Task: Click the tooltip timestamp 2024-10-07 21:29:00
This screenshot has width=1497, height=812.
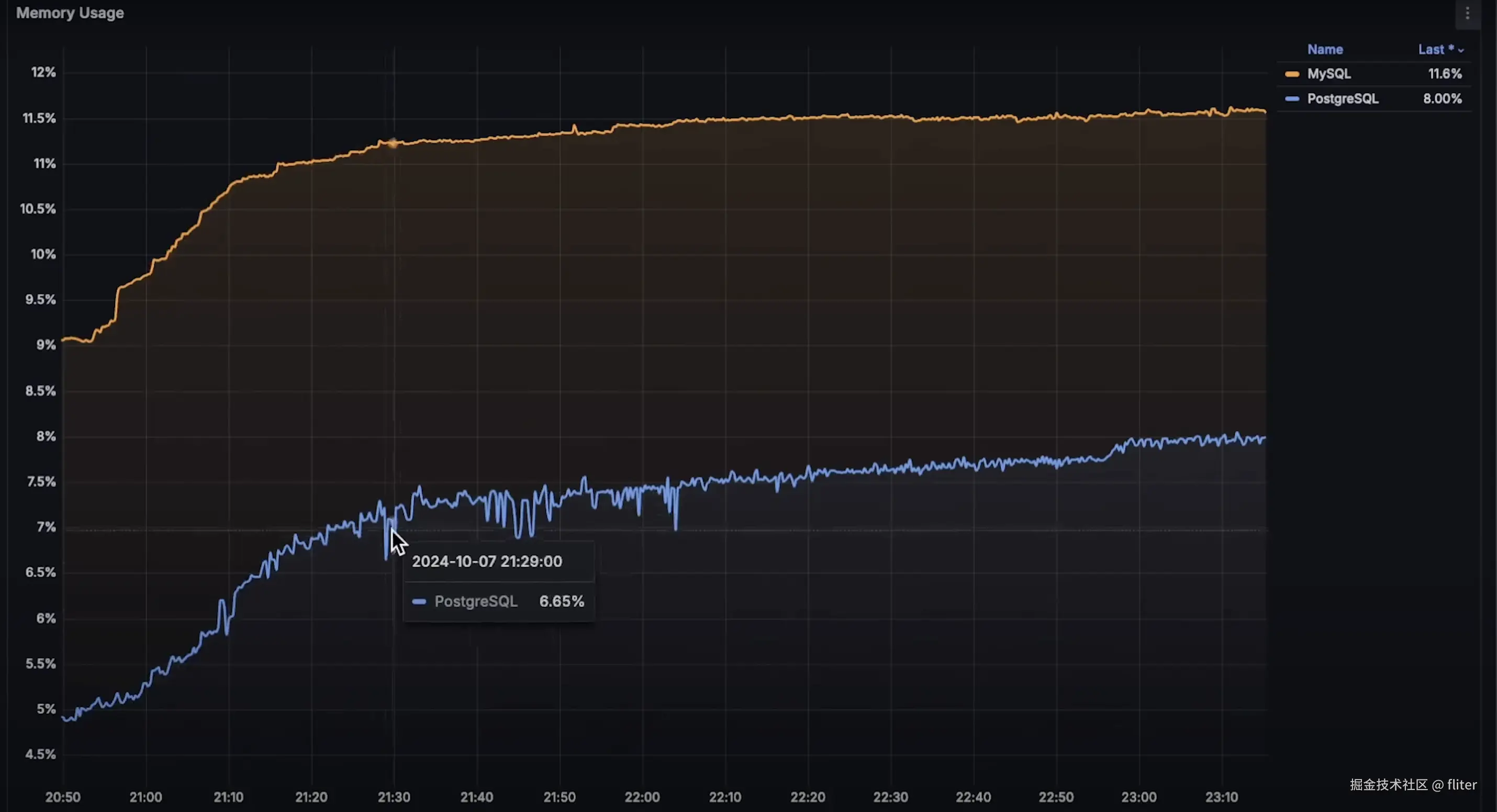Action: [x=486, y=561]
